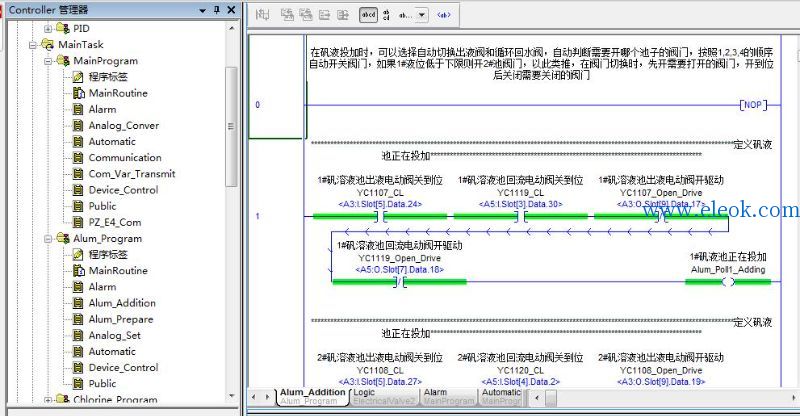Click the ladder horizontal scrollbar thumb
Viewport: 800px width, 416px height.
[x=551, y=398]
